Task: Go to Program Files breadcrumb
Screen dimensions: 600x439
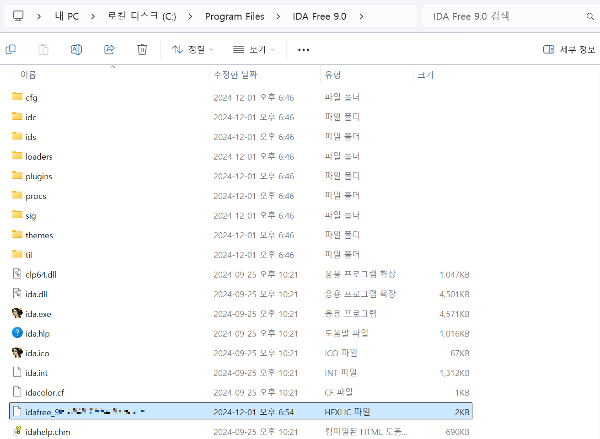Action: click(x=235, y=16)
